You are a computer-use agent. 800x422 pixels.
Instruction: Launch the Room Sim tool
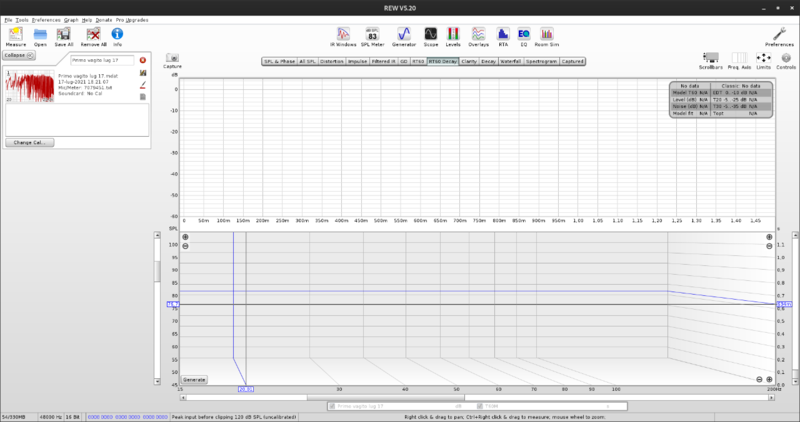tap(547, 35)
